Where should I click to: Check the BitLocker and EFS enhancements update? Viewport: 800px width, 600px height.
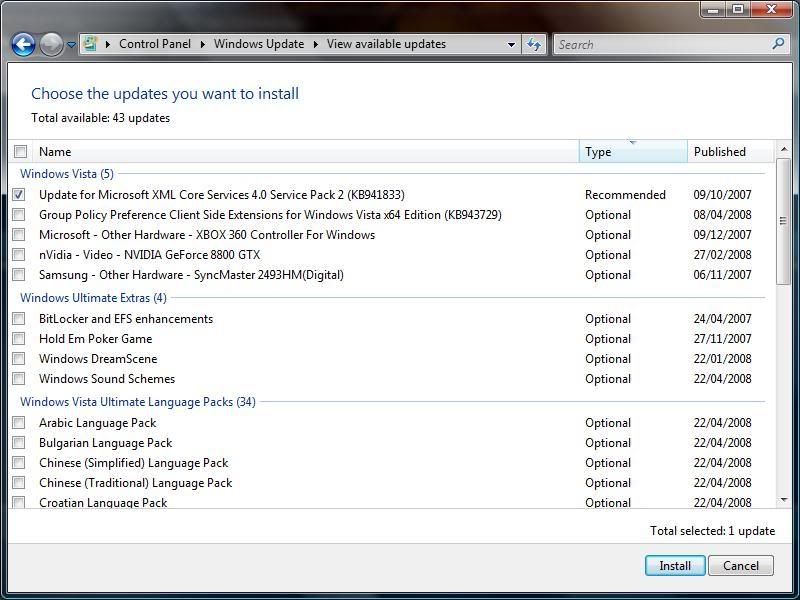coord(19,319)
